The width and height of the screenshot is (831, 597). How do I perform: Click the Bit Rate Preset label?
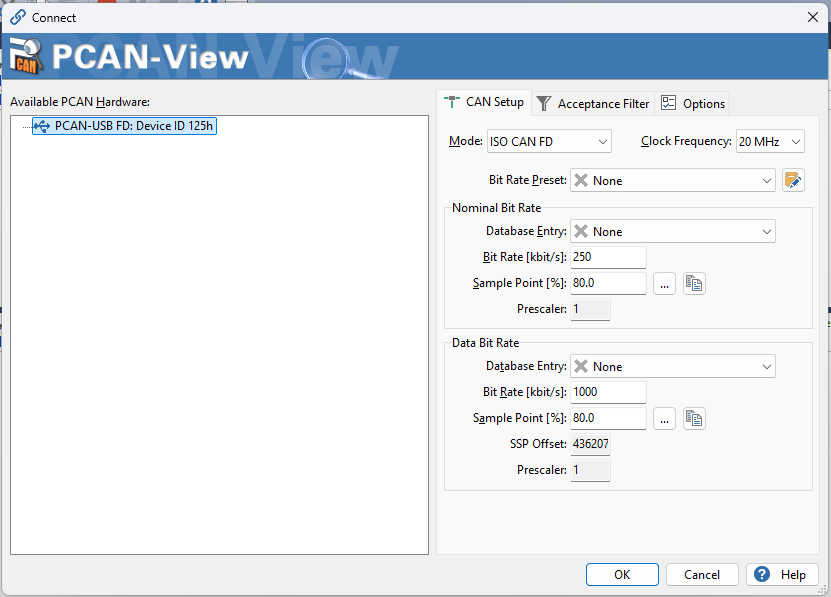click(x=528, y=180)
